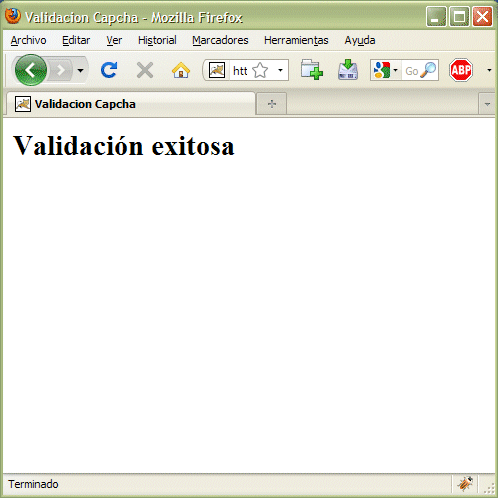This screenshot has width=498, height=498.
Task: Go to the Home page icon
Action: pos(181,70)
